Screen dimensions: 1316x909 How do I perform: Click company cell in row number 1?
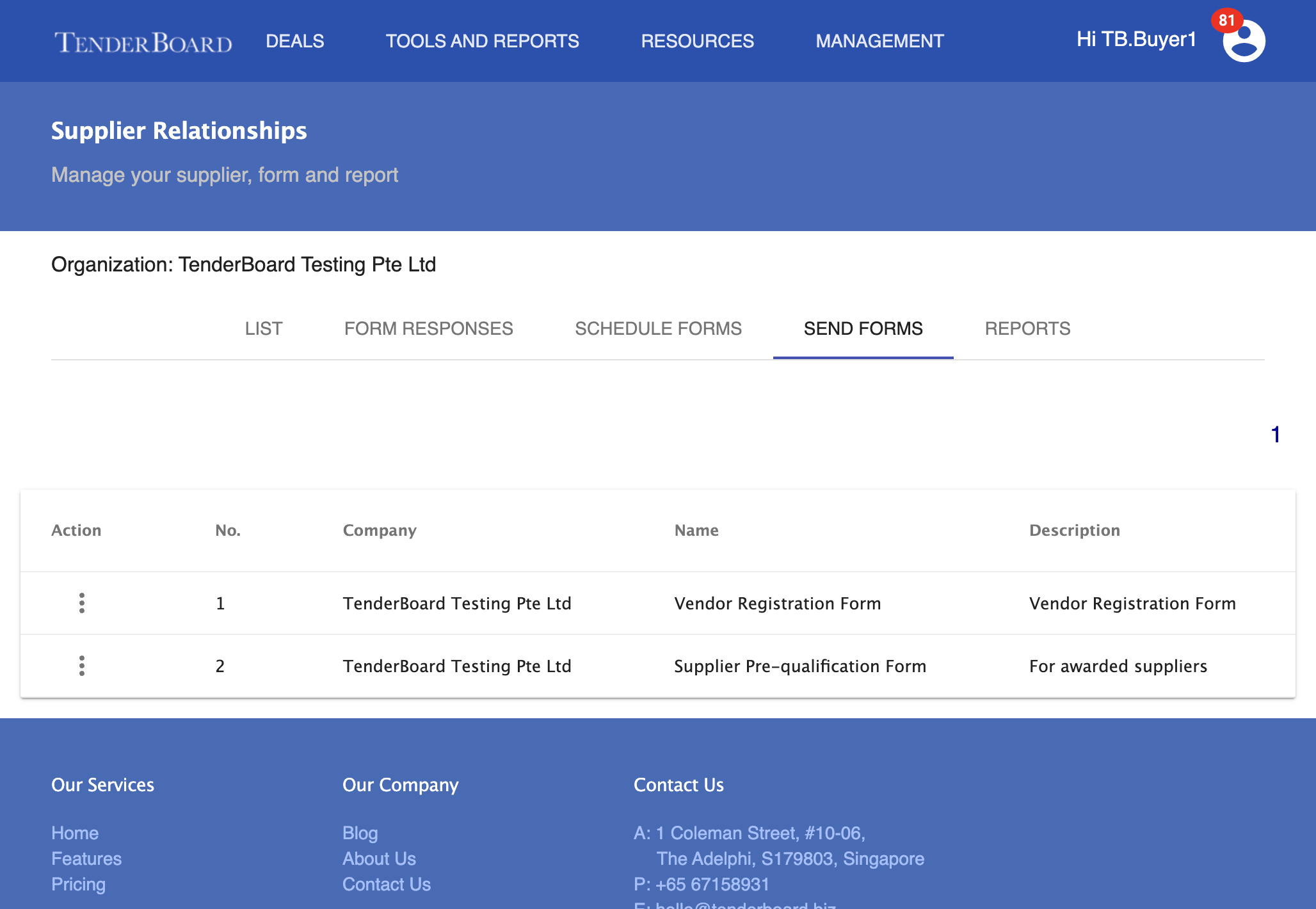457,603
